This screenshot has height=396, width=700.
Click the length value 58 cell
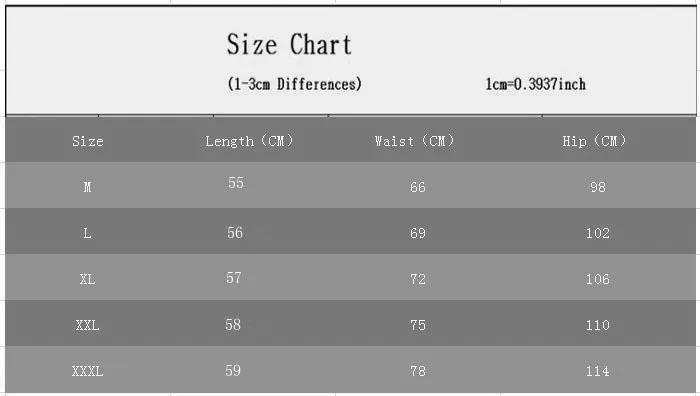pyautogui.click(x=233, y=325)
